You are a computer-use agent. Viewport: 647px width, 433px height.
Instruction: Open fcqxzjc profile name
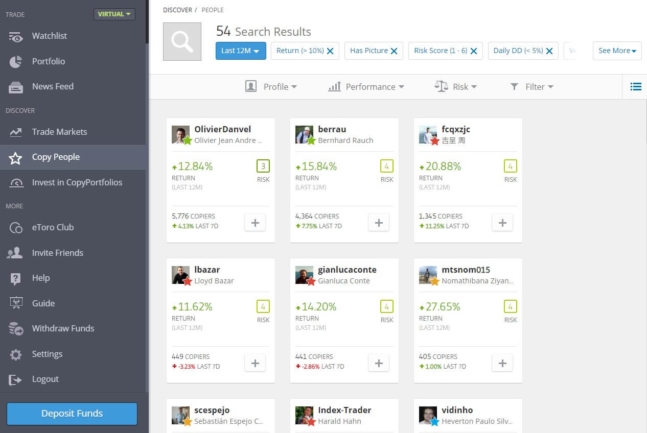(456, 130)
